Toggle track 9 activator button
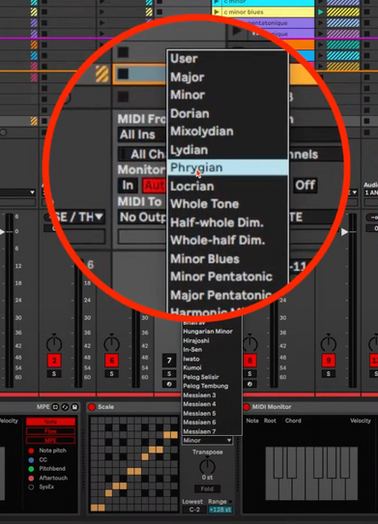Viewport: 378px width, 524px height. (329, 361)
